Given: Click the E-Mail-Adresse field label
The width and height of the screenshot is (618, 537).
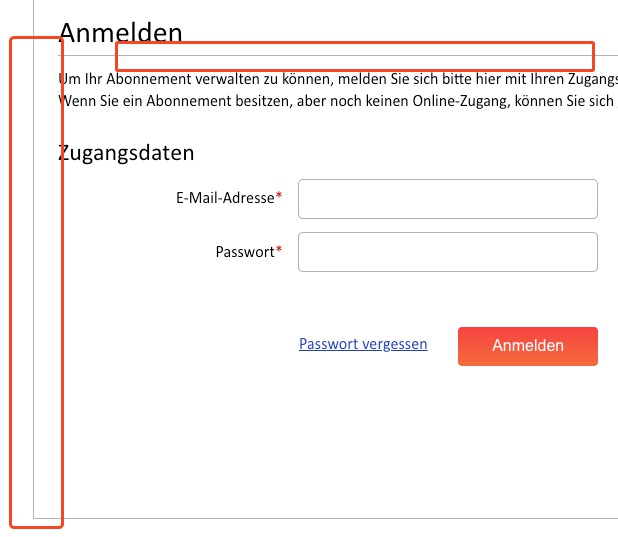Looking at the screenshot, I should pyautogui.click(x=224, y=199).
